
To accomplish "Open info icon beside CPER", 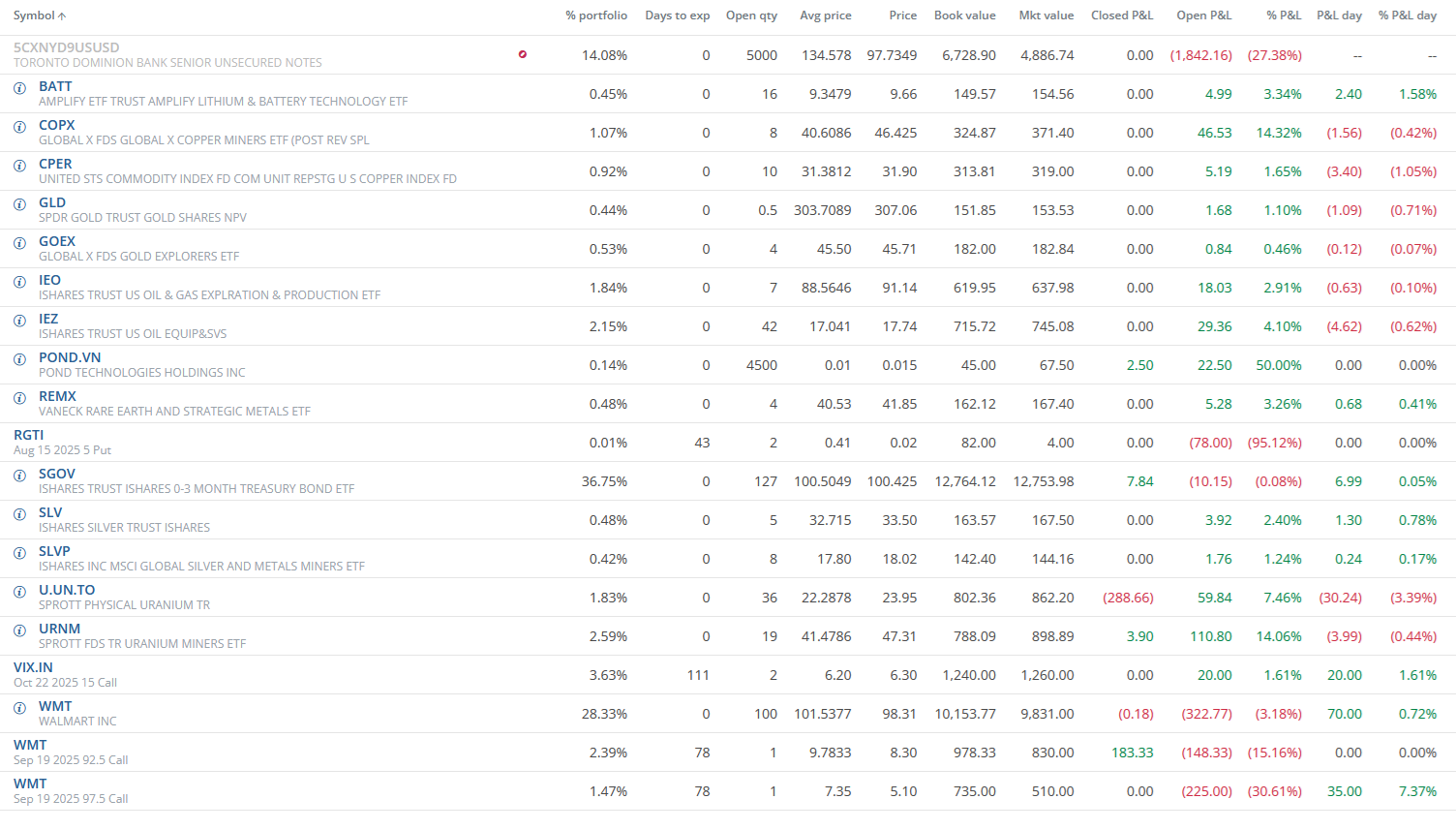I will coord(19,166).
